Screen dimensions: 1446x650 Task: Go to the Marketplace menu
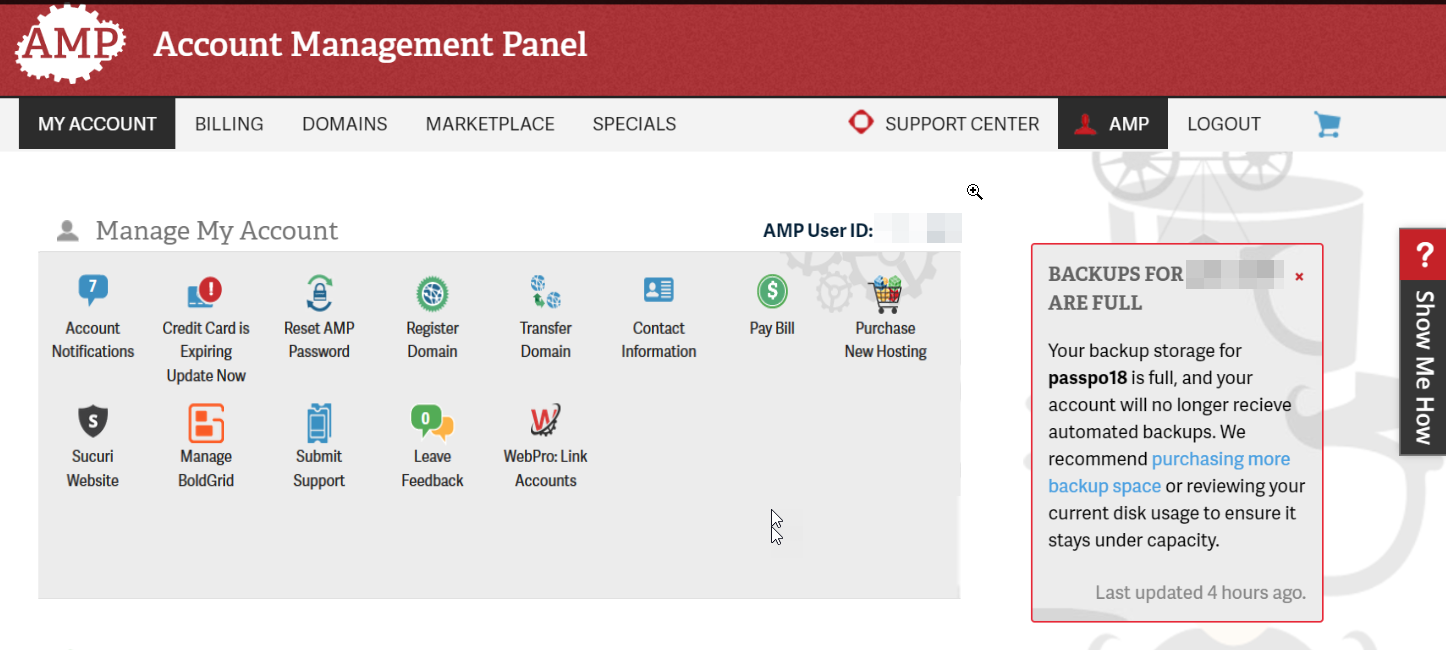click(490, 124)
